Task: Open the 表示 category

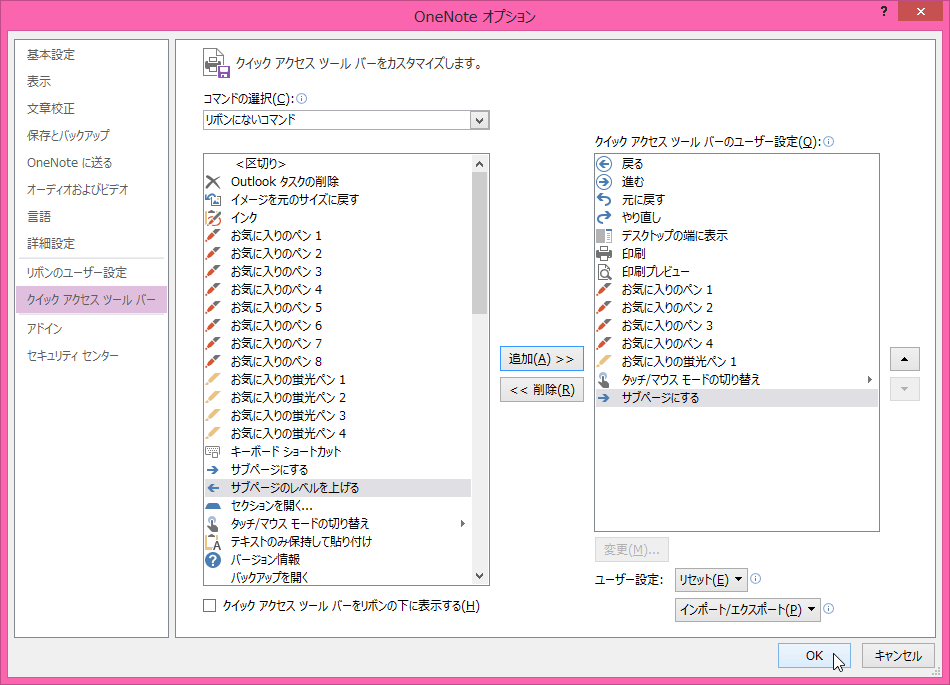Action: tap(39, 81)
